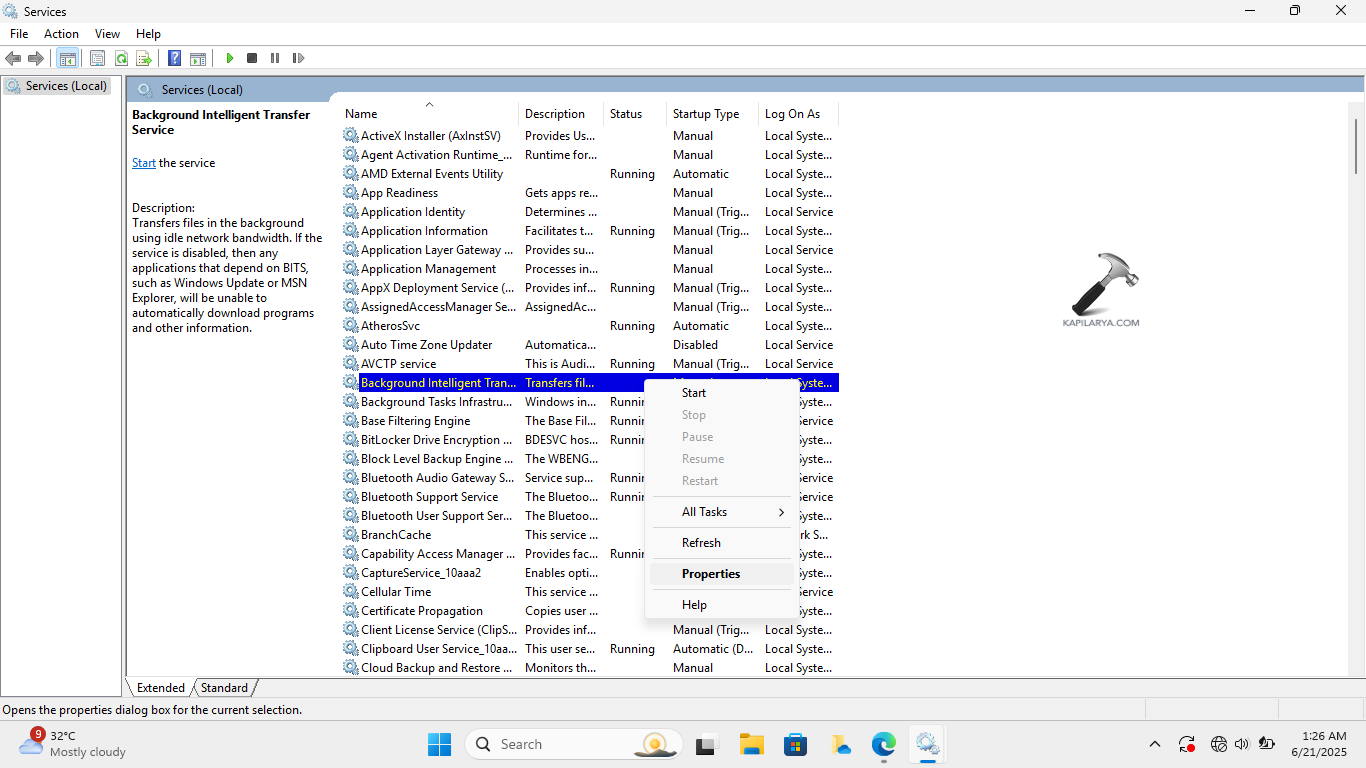Click the Refresh toolbar icon

point(121,58)
